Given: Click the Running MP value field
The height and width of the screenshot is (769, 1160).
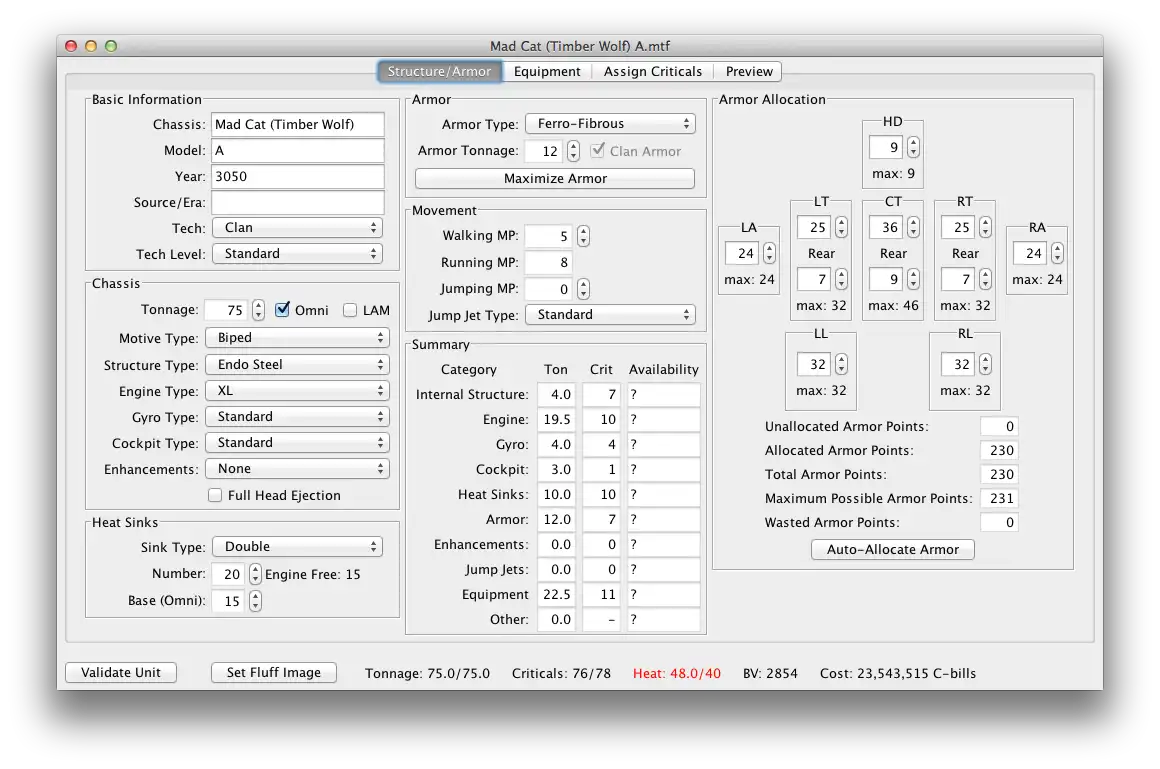Looking at the screenshot, I should 549,262.
